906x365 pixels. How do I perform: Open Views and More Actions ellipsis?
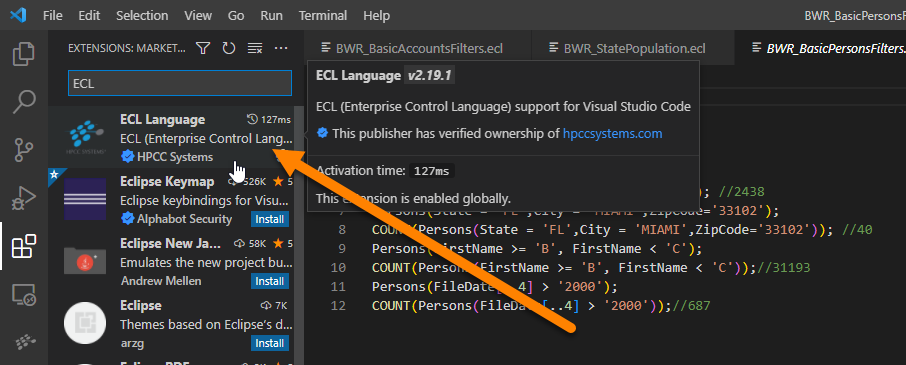pyautogui.click(x=281, y=49)
